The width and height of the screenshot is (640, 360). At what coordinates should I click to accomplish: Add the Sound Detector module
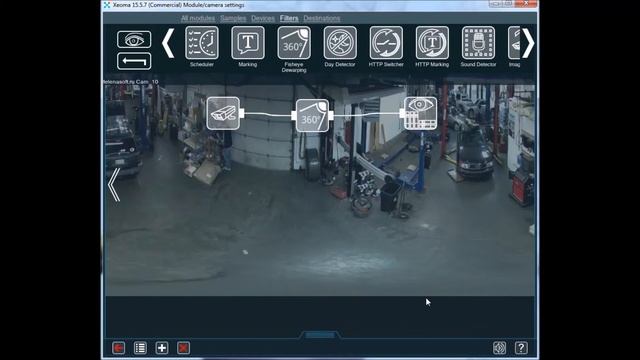pos(478,43)
